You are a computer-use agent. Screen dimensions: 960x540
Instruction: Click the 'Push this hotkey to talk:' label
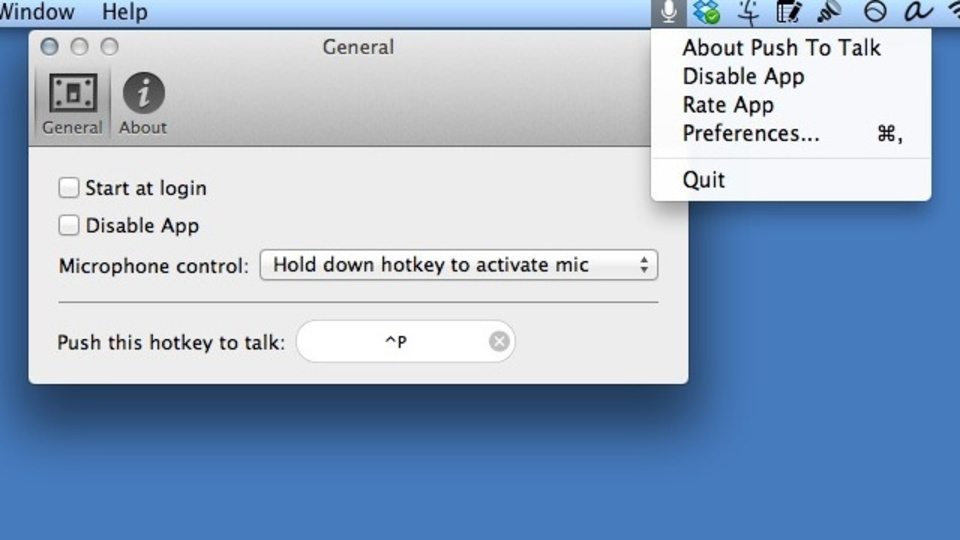pos(171,342)
